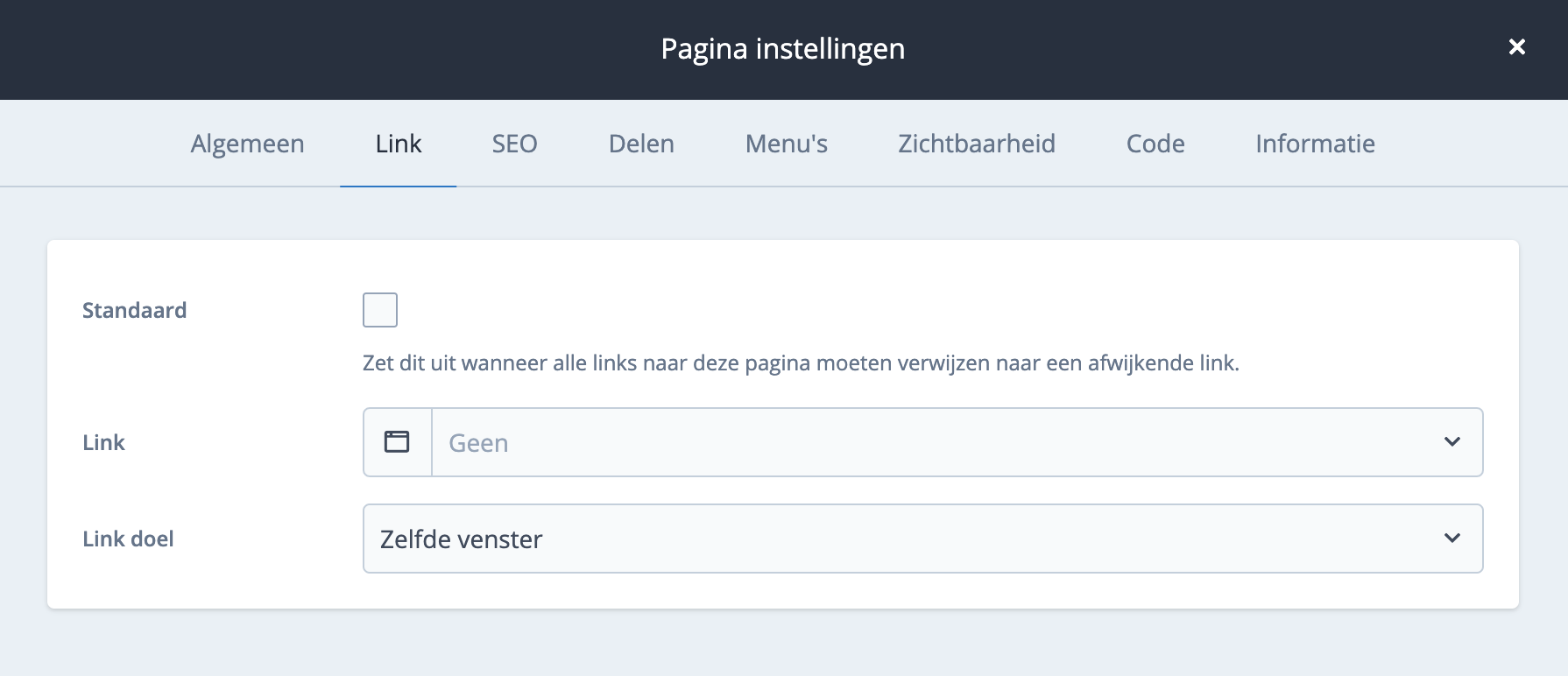Image resolution: width=1568 pixels, height=676 pixels.
Task: Toggle the Standaard checkbox
Action: click(x=380, y=310)
